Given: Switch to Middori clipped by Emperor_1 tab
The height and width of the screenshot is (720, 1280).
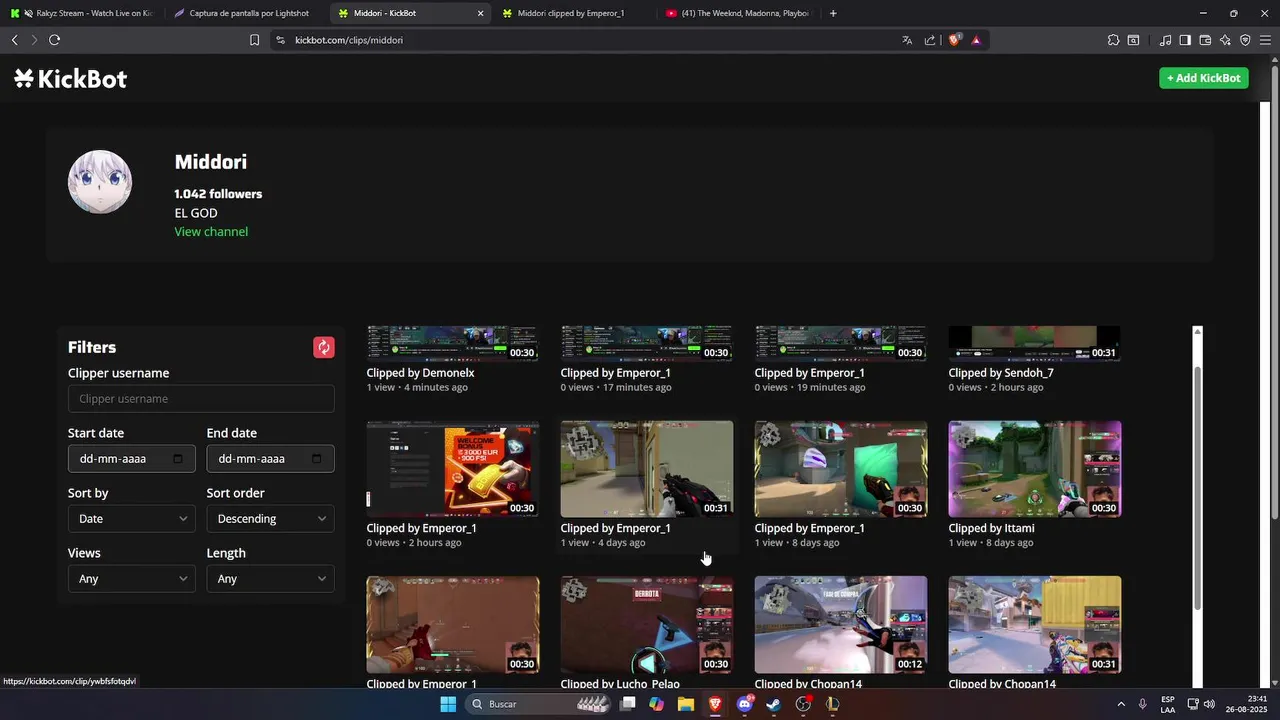Looking at the screenshot, I should coord(573,13).
